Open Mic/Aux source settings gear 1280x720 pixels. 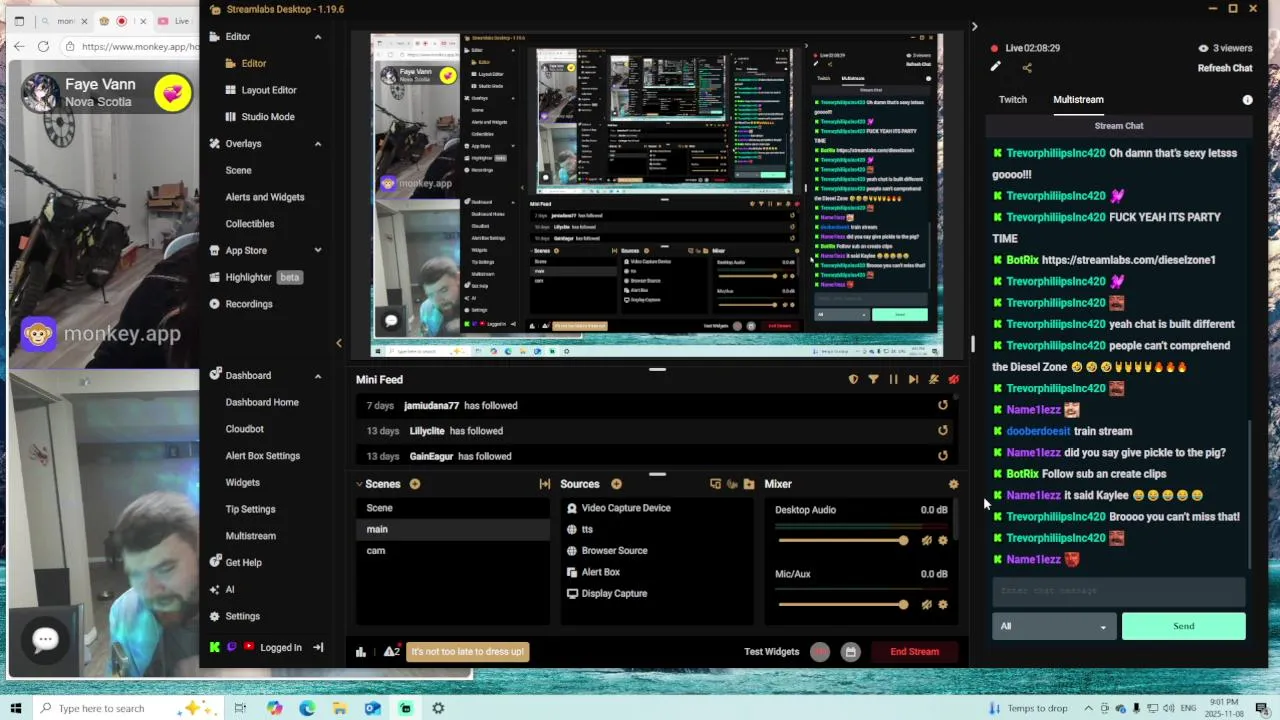(x=943, y=605)
